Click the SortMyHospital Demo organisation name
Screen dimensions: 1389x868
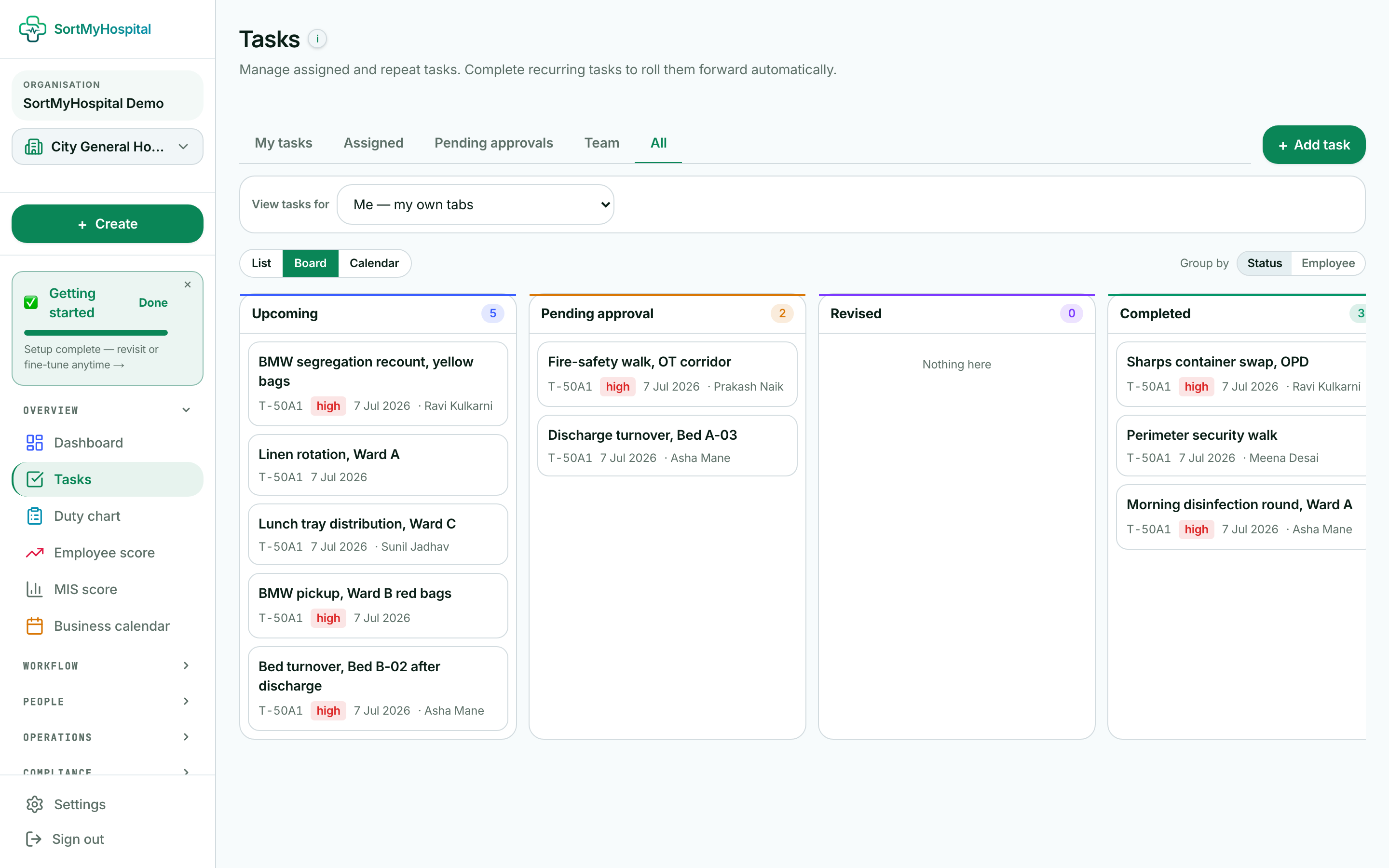click(94, 103)
